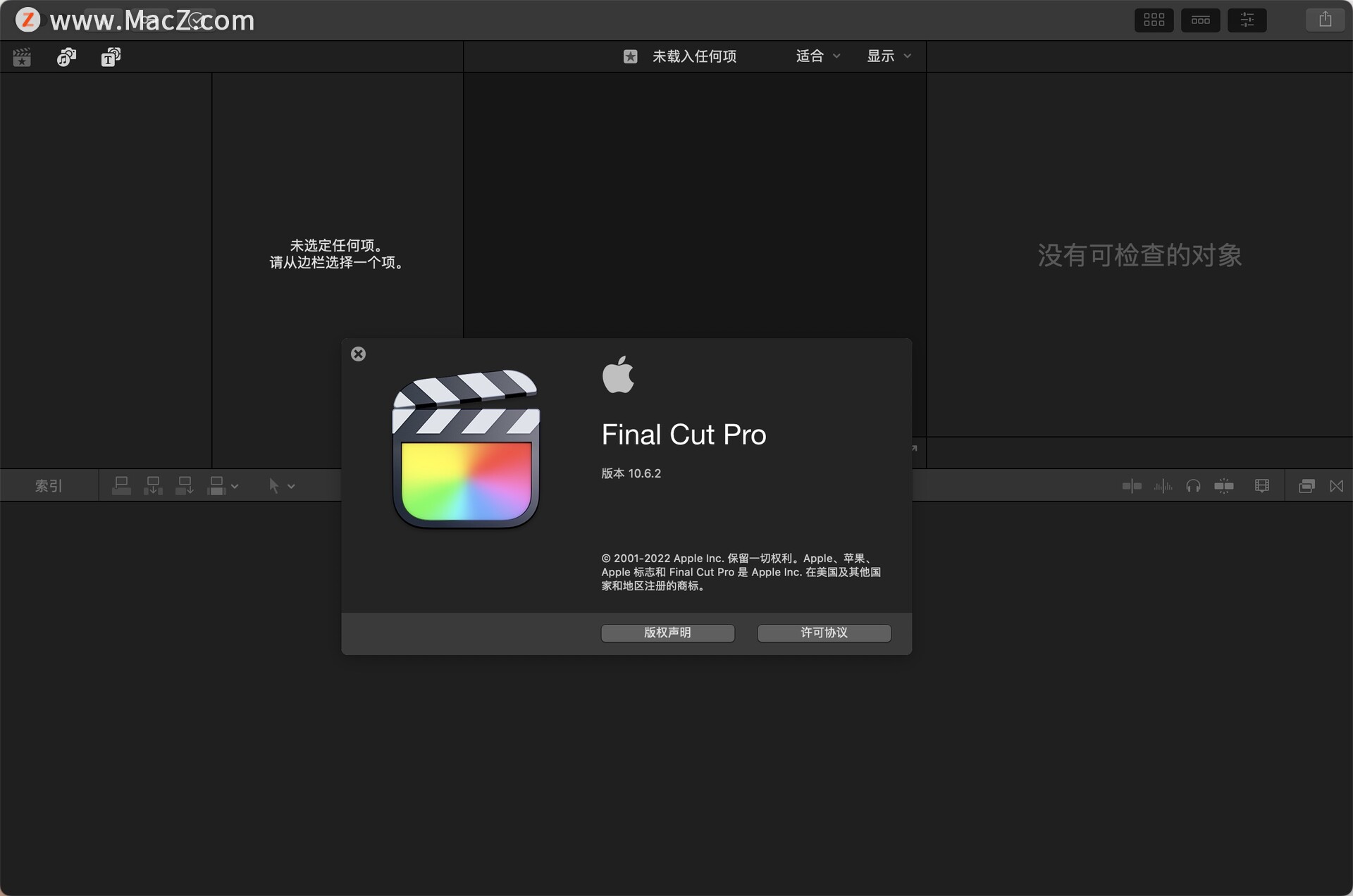The height and width of the screenshot is (896, 1353).
Task: Click the insert clip edit icon
Action: (x=153, y=485)
